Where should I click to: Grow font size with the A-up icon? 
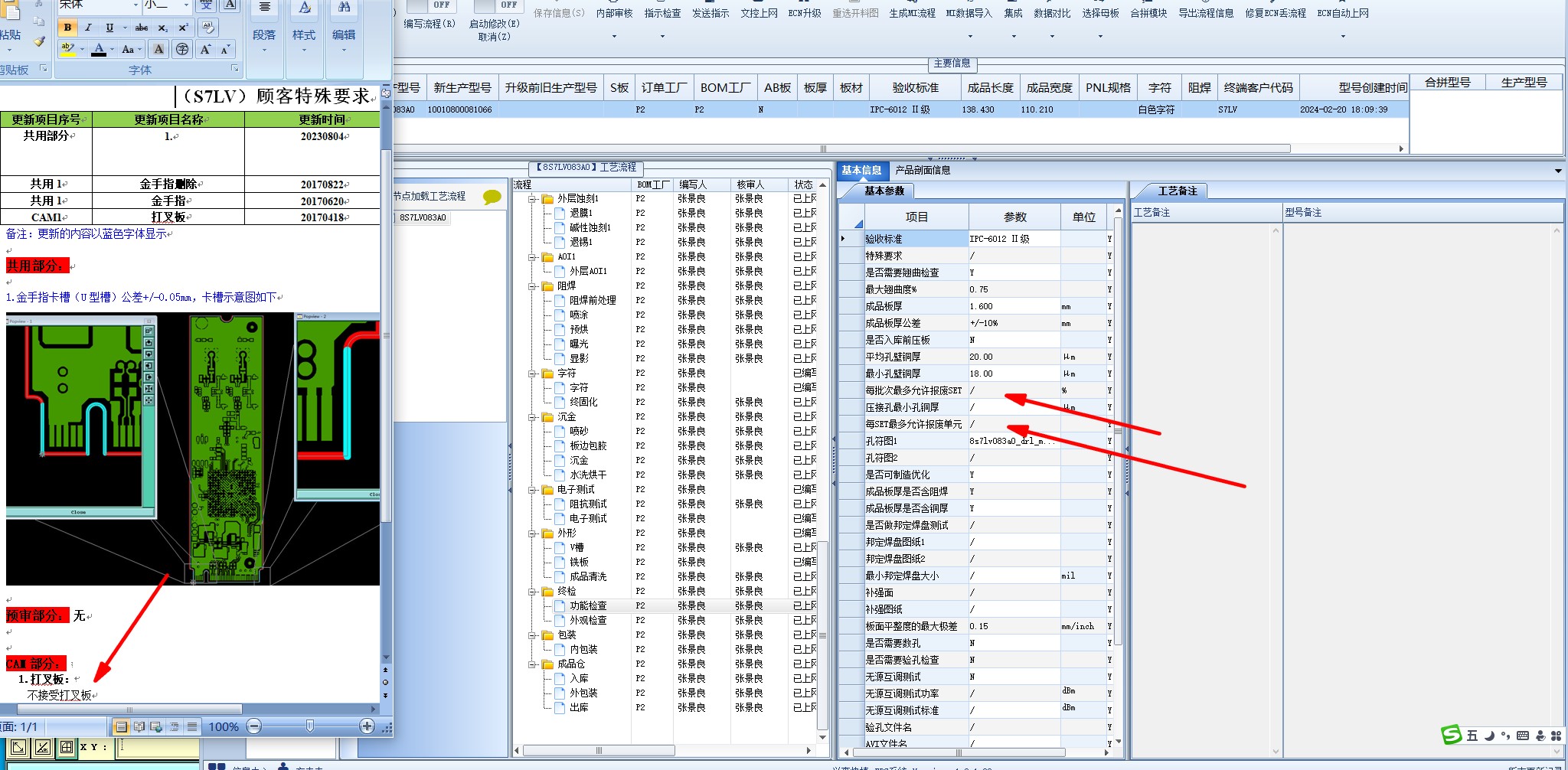(205, 49)
